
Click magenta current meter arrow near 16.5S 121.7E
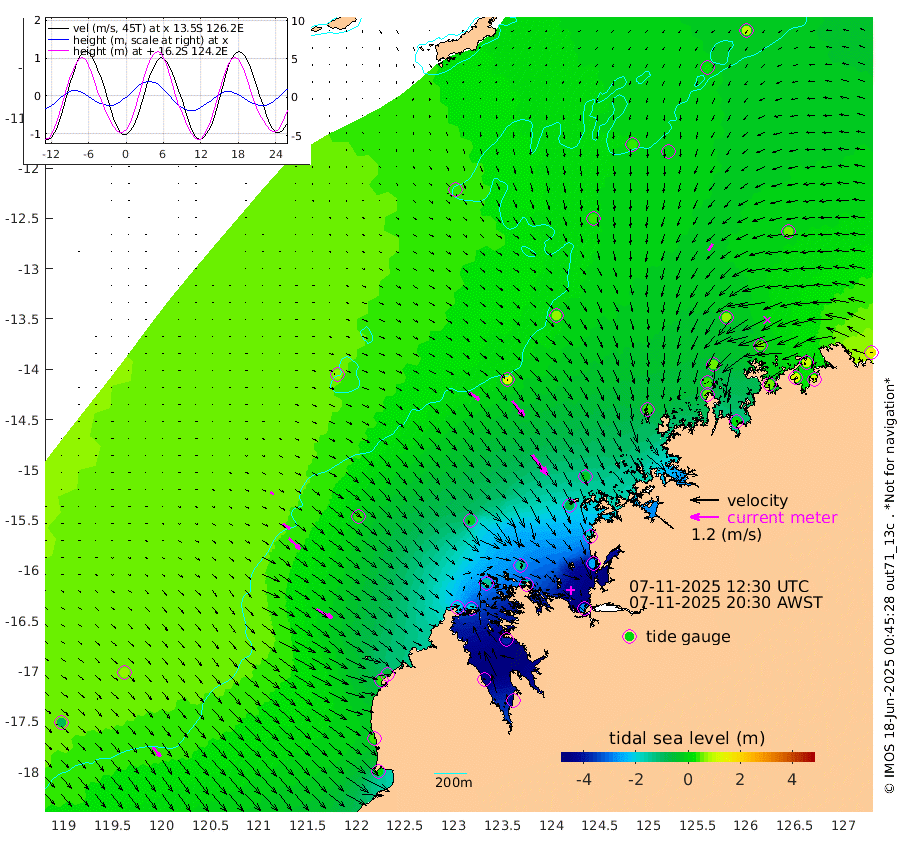pyautogui.click(x=324, y=614)
